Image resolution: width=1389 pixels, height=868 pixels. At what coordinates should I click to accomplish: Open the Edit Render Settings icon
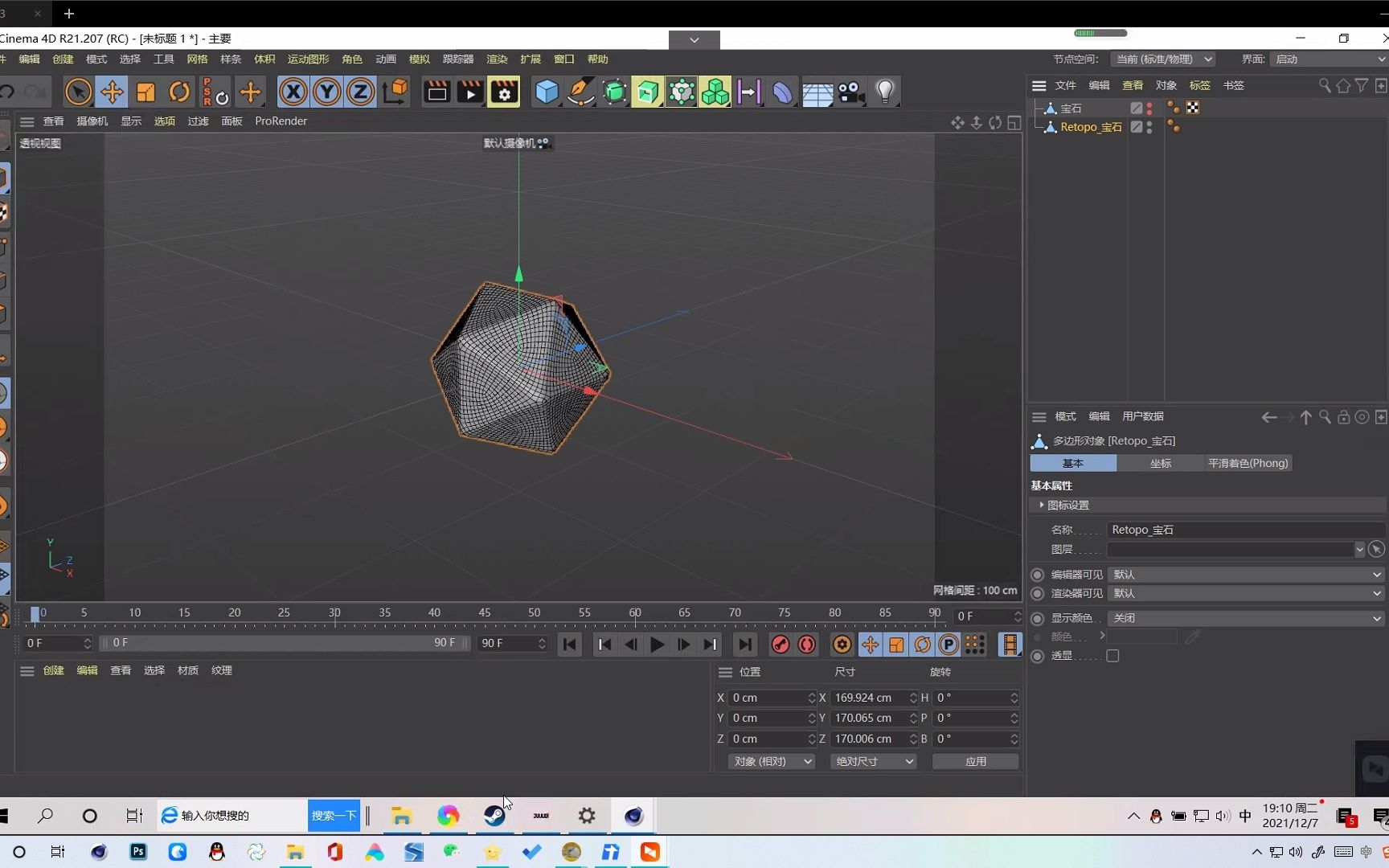coord(504,92)
